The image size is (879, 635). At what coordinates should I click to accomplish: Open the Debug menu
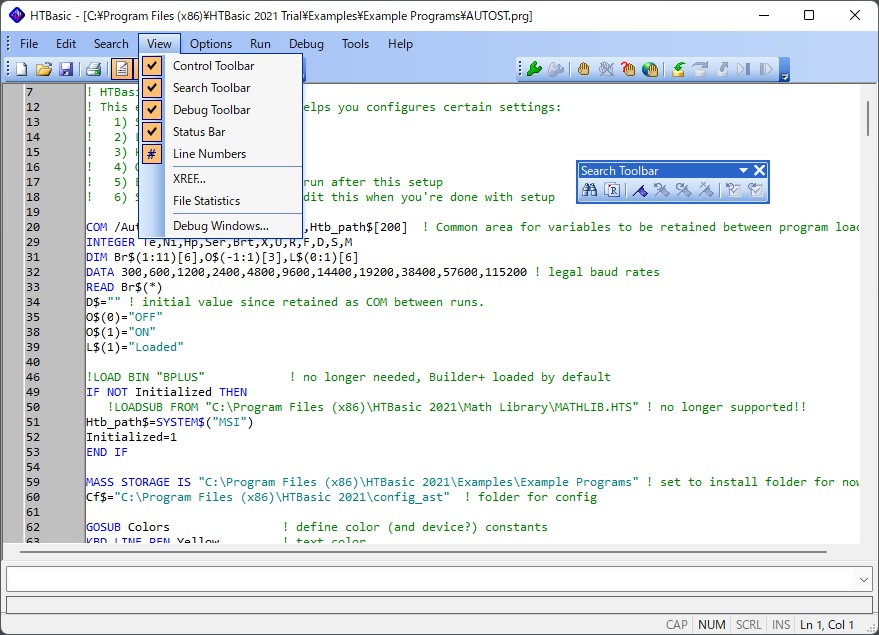[306, 44]
